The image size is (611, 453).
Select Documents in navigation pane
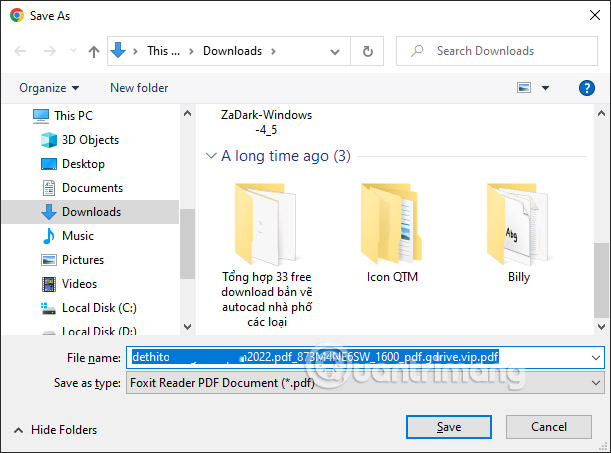click(x=92, y=188)
